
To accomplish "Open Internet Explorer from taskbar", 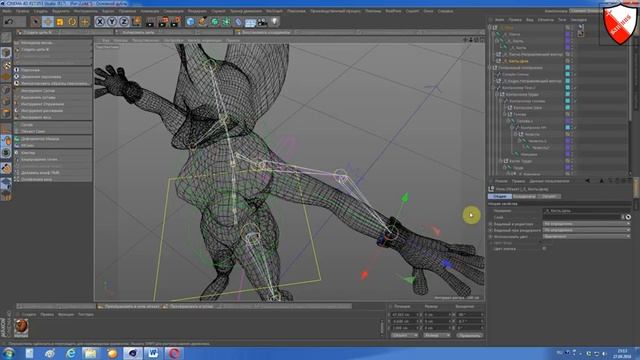I will pyautogui.click(x=71, y=353).
